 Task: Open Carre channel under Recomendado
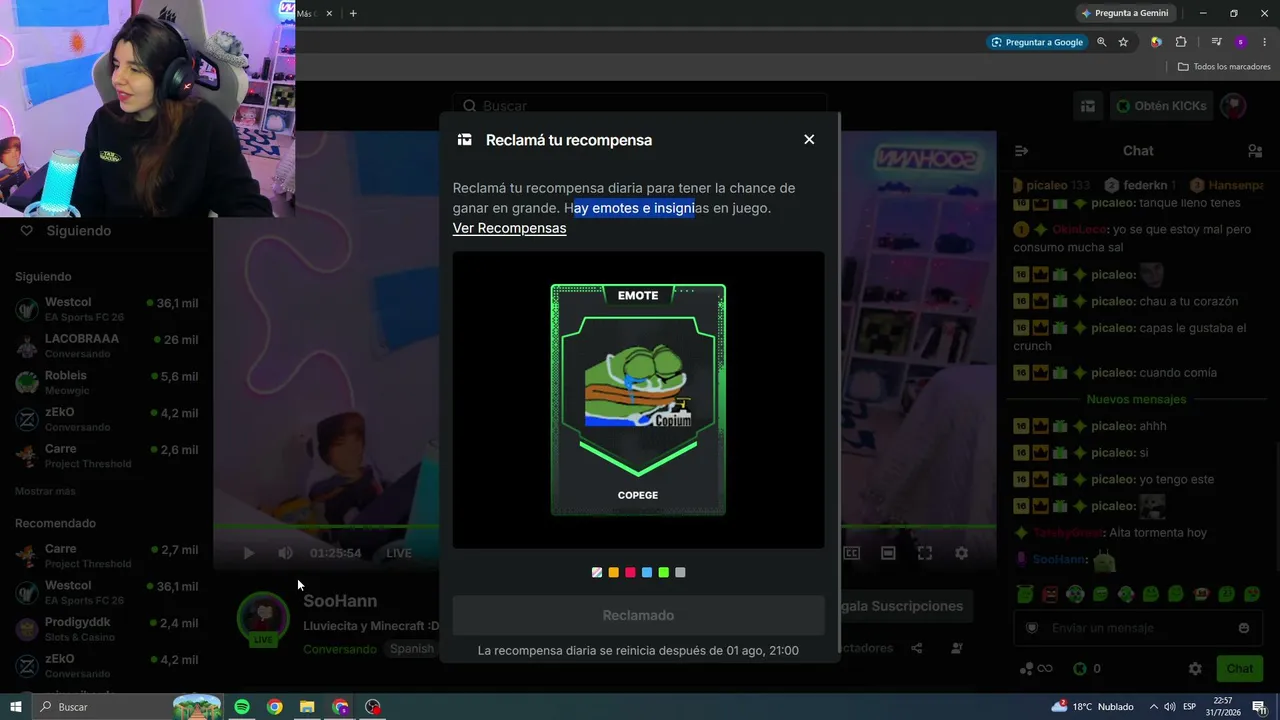click(x=106, y=556)
